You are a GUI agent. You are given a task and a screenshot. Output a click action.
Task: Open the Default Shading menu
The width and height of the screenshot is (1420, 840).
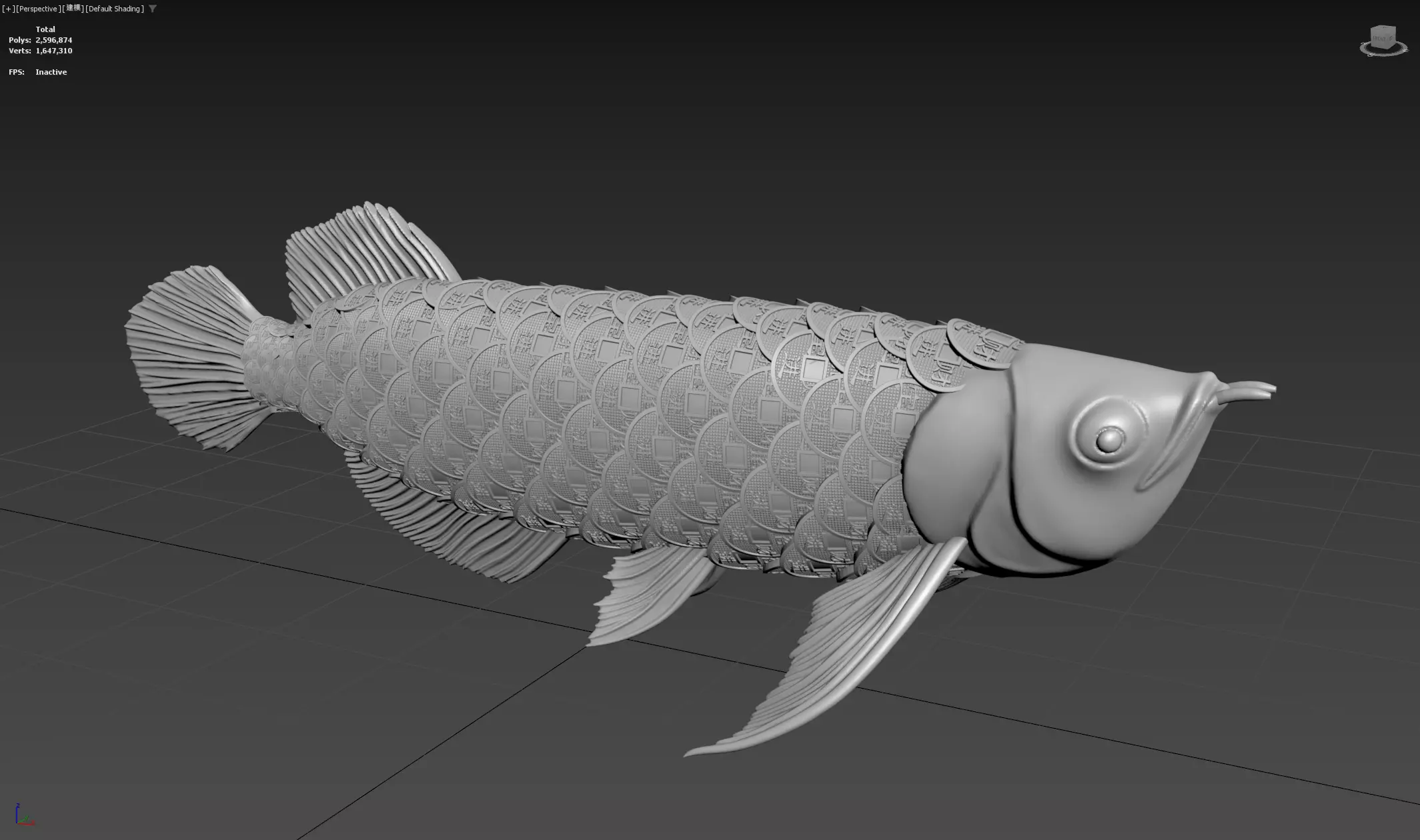coord(115,9)
